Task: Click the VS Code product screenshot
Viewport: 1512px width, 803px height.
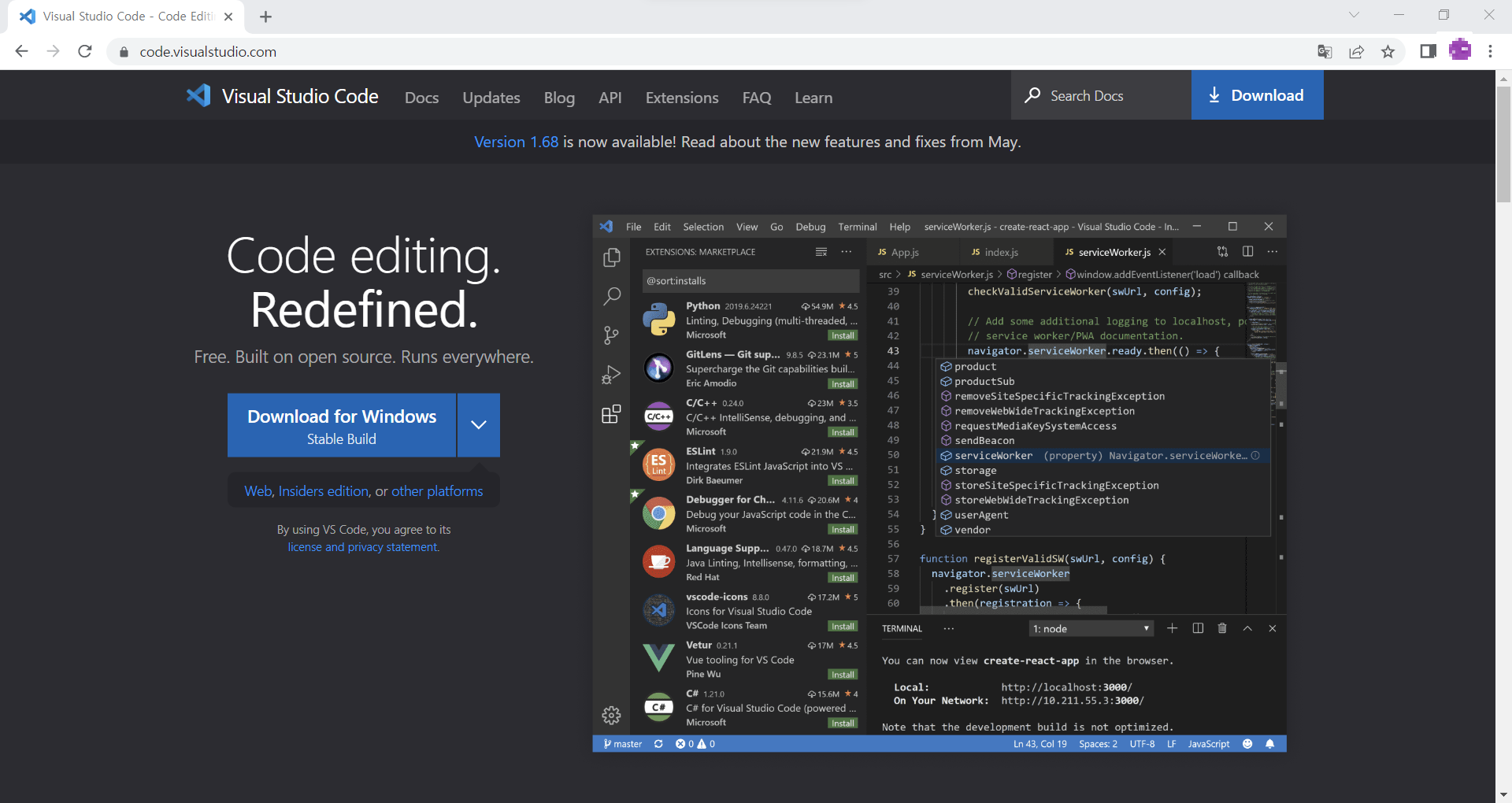Action: [939, 483]
